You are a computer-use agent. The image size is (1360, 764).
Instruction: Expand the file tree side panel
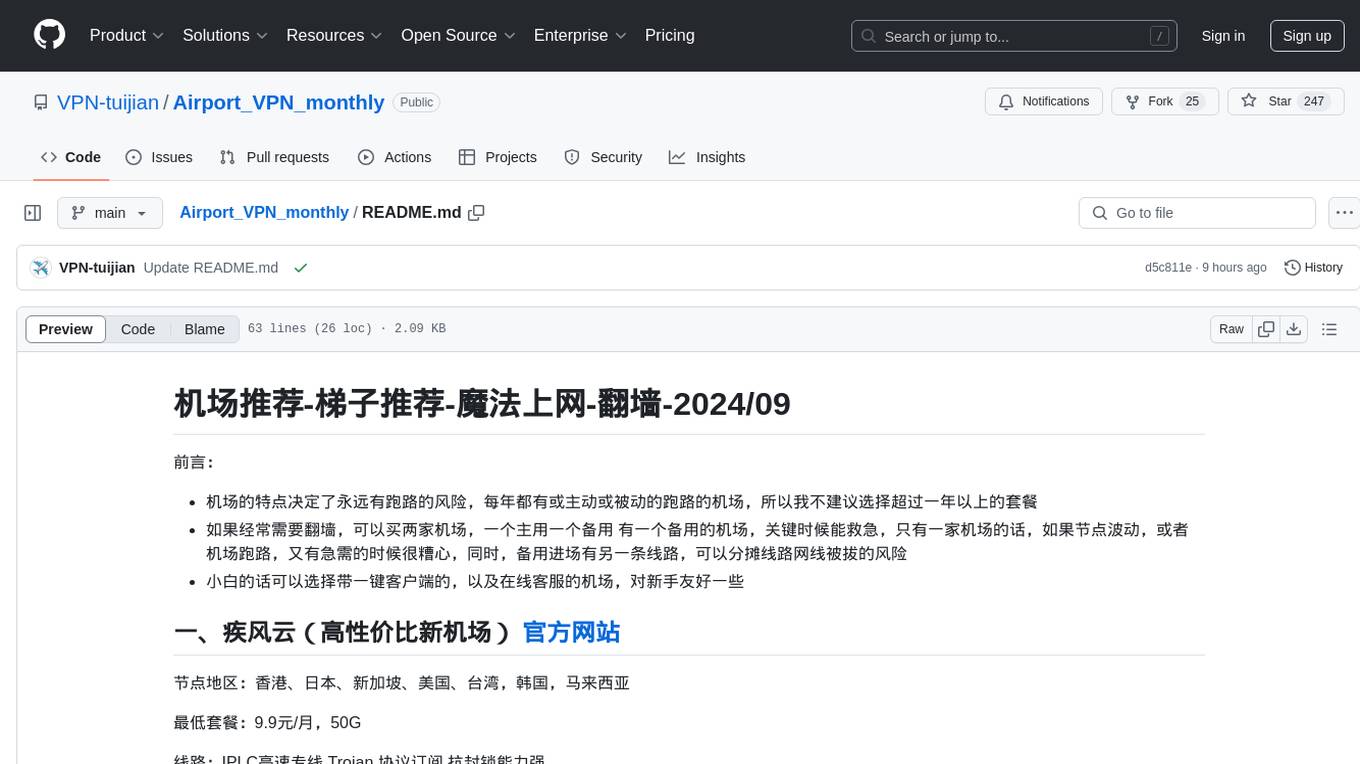(x=33, y=213)
